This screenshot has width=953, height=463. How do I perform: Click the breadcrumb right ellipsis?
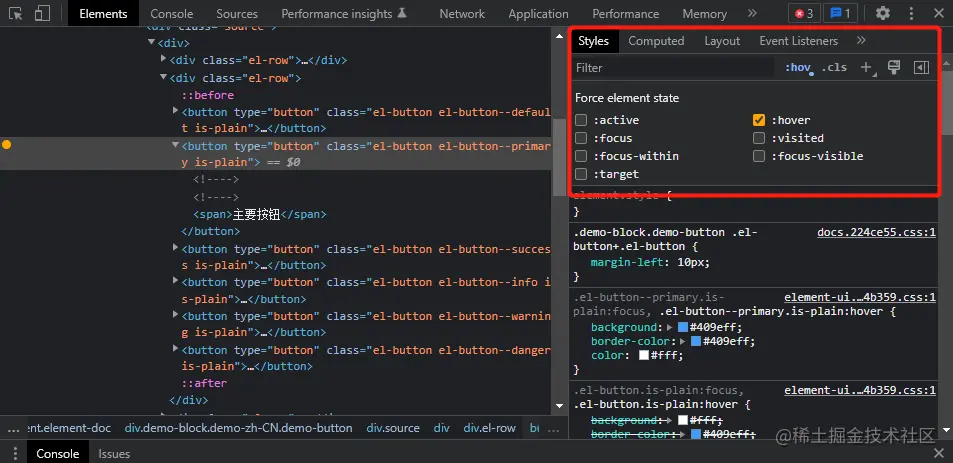point(552,428)
